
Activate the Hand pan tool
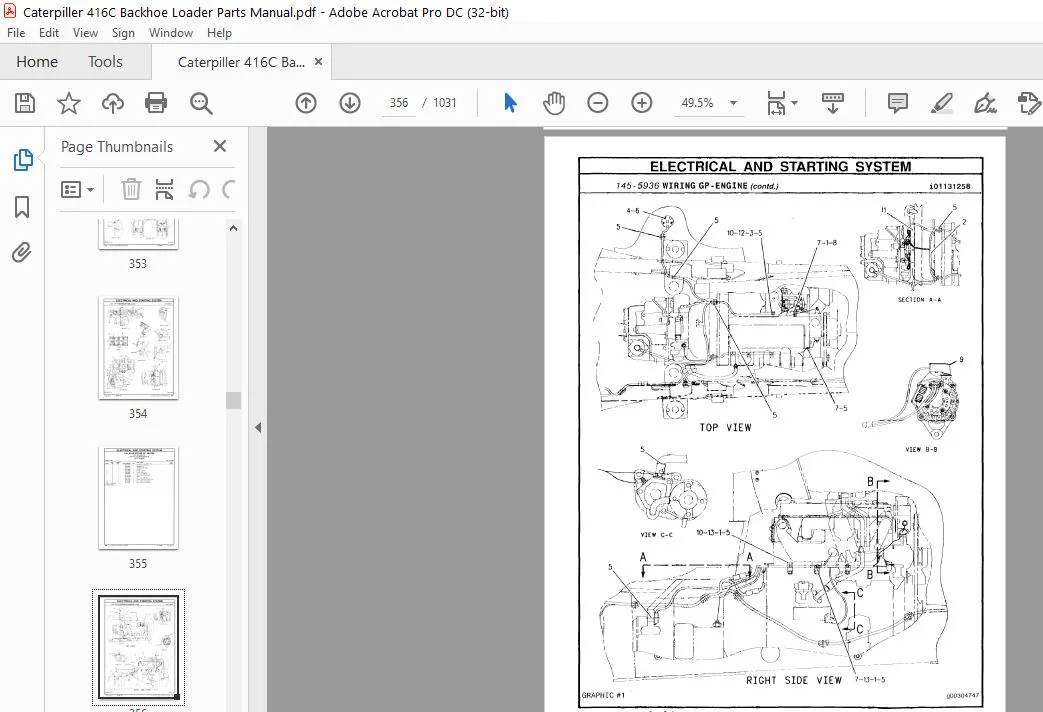click(553, 103)
